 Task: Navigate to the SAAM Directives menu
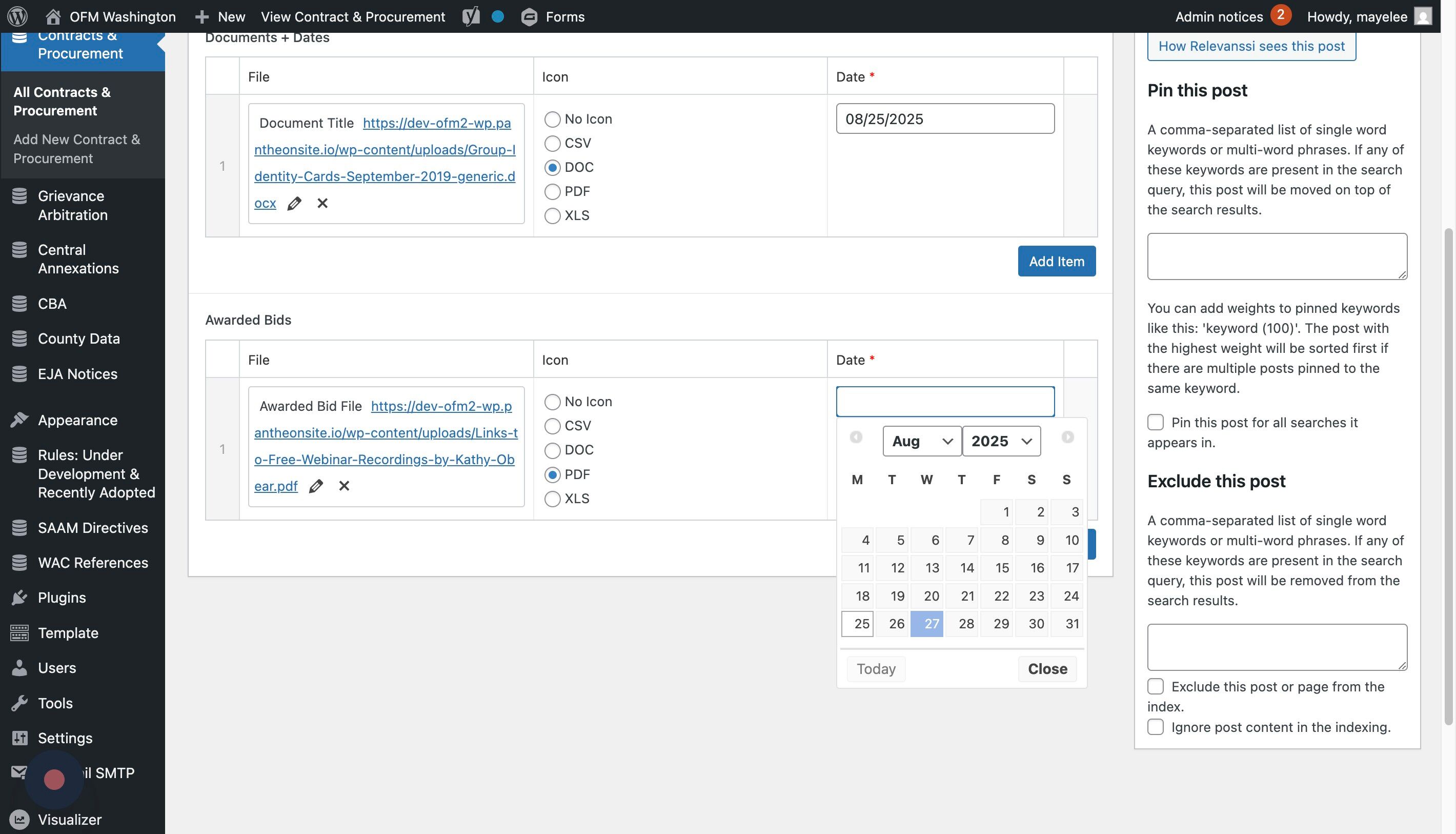(x=93, y=528)
